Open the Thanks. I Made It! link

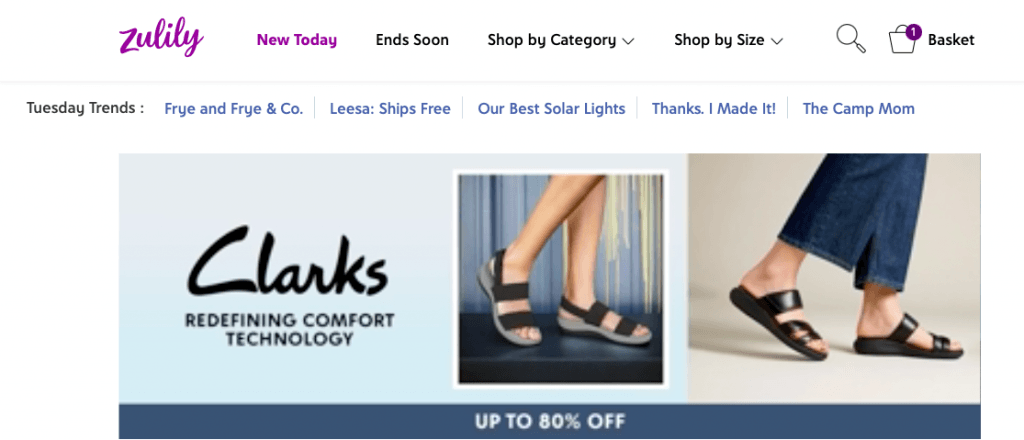[x=714, y=108]
